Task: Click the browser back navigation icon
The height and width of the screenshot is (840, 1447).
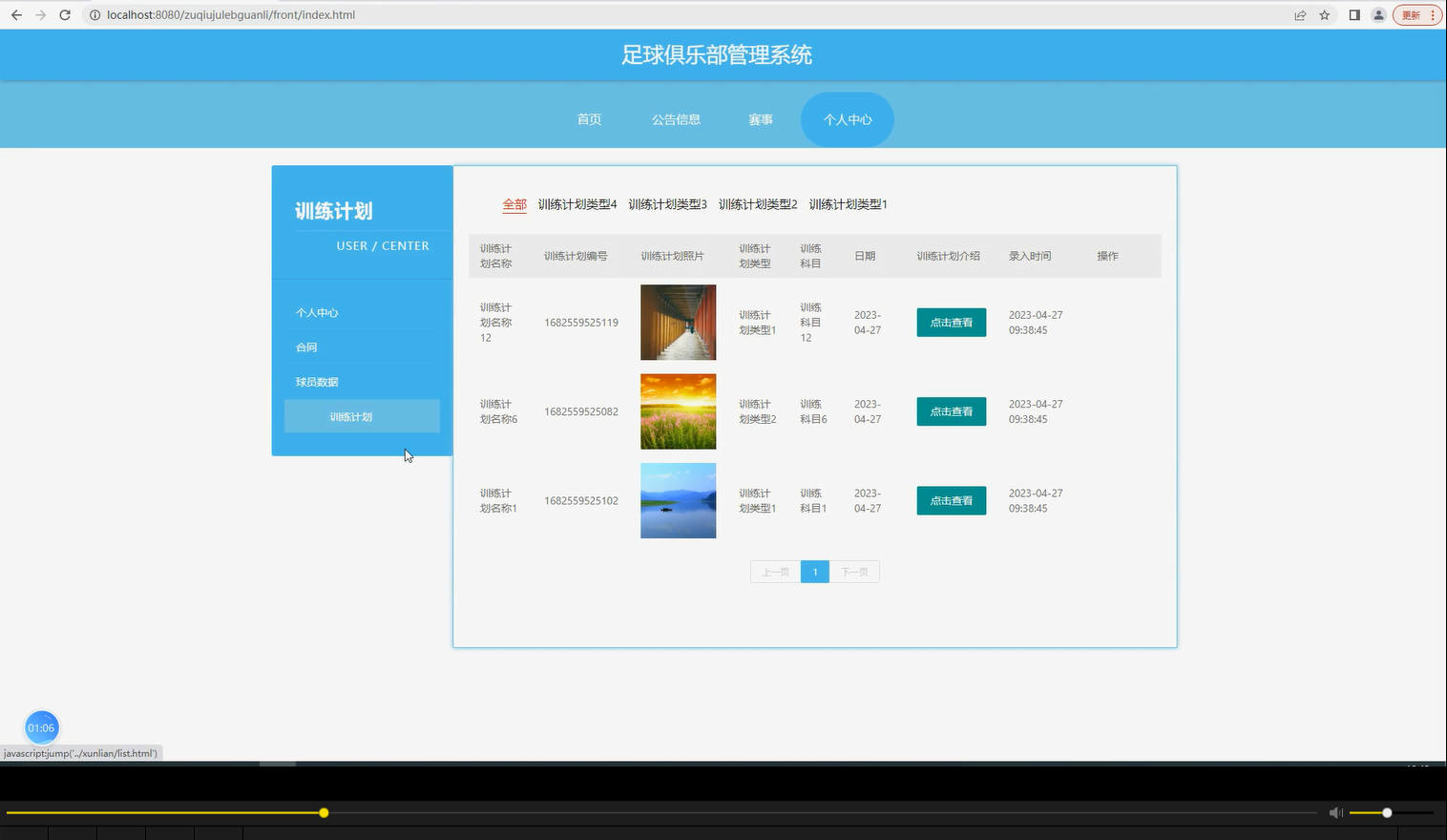Action: pyautogui.click(x=15, y=14)
